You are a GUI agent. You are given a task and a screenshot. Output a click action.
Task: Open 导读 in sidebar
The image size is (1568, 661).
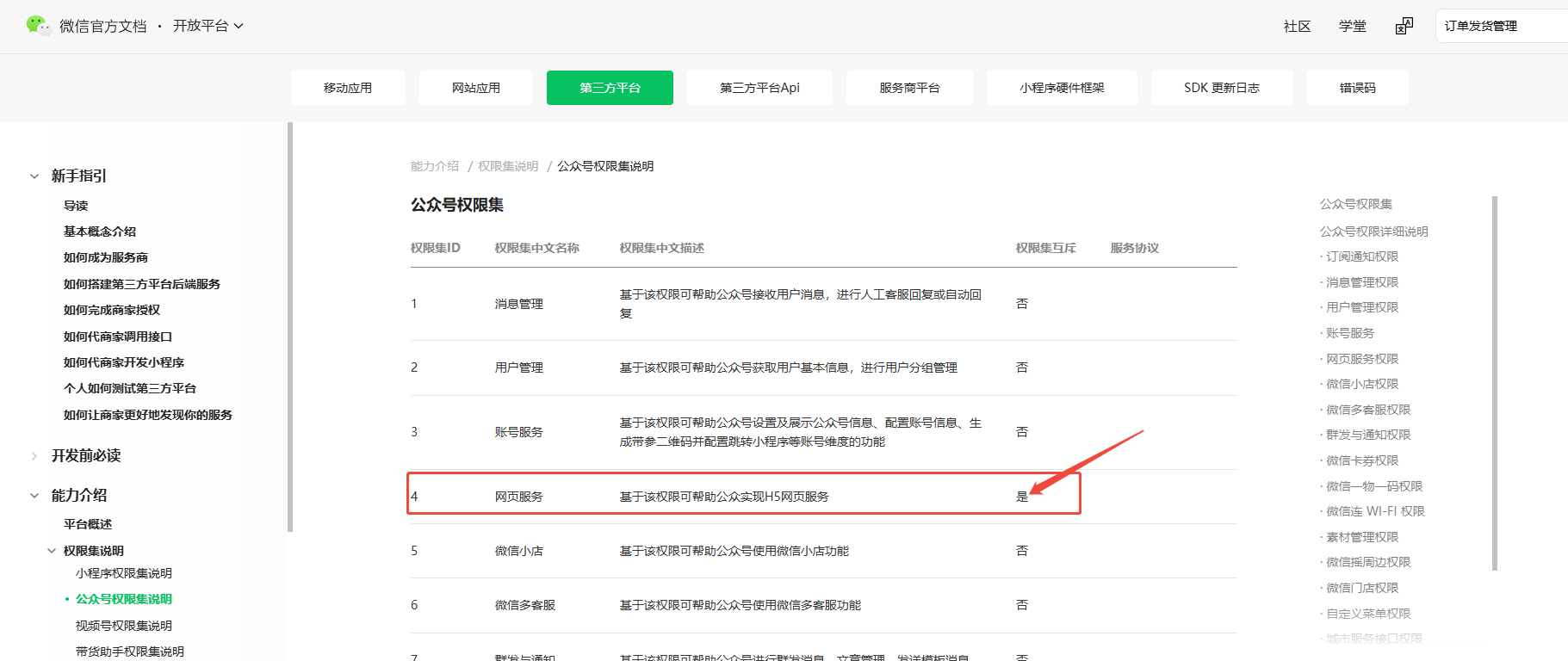coord(76,206)
